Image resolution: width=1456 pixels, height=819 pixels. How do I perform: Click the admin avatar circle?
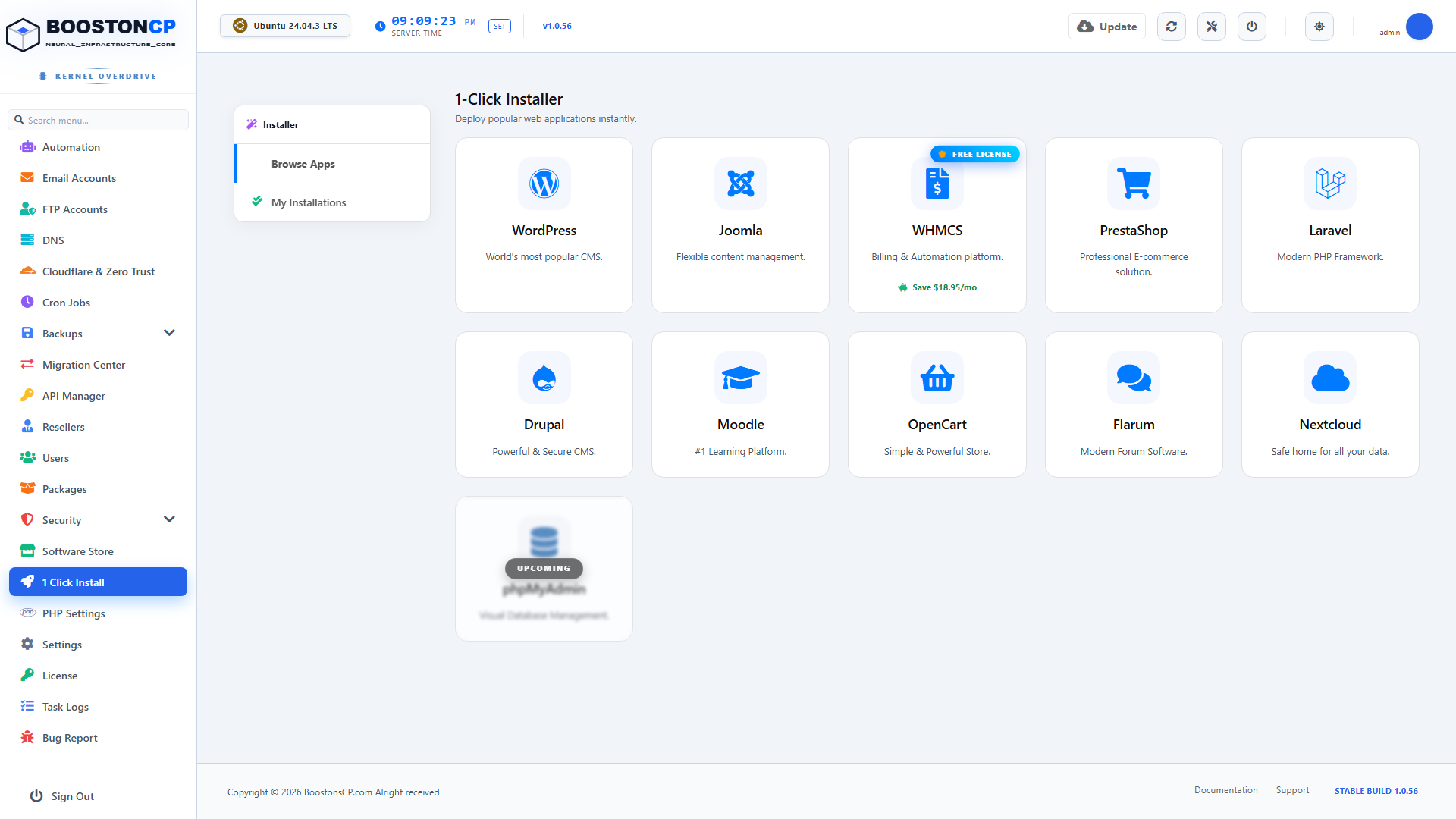point(1419,27)
